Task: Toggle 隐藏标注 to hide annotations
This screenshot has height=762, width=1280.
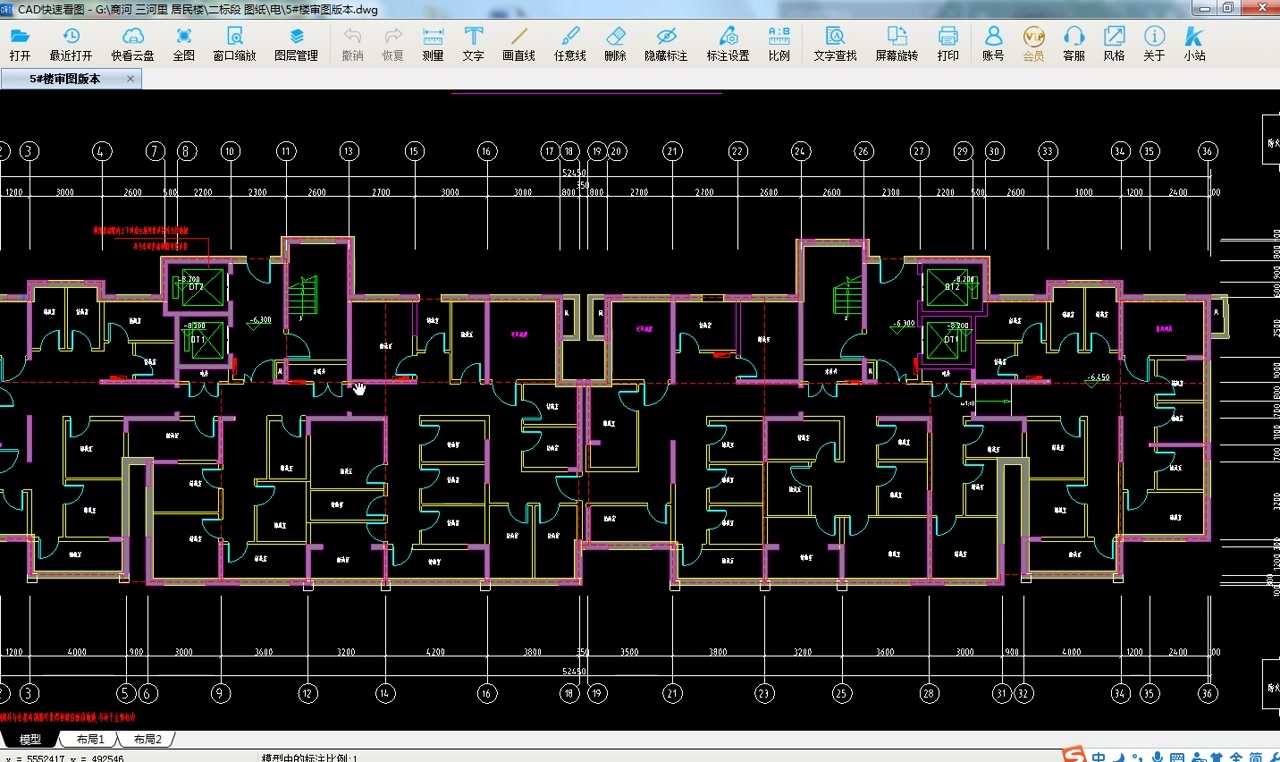Action: (x=666, y=44)
